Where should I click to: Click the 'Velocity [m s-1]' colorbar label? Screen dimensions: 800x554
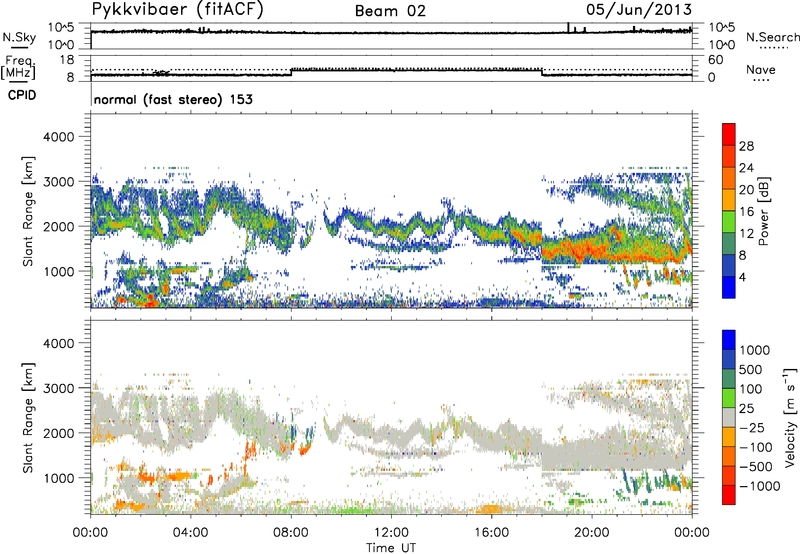click(x=790, y=417)
